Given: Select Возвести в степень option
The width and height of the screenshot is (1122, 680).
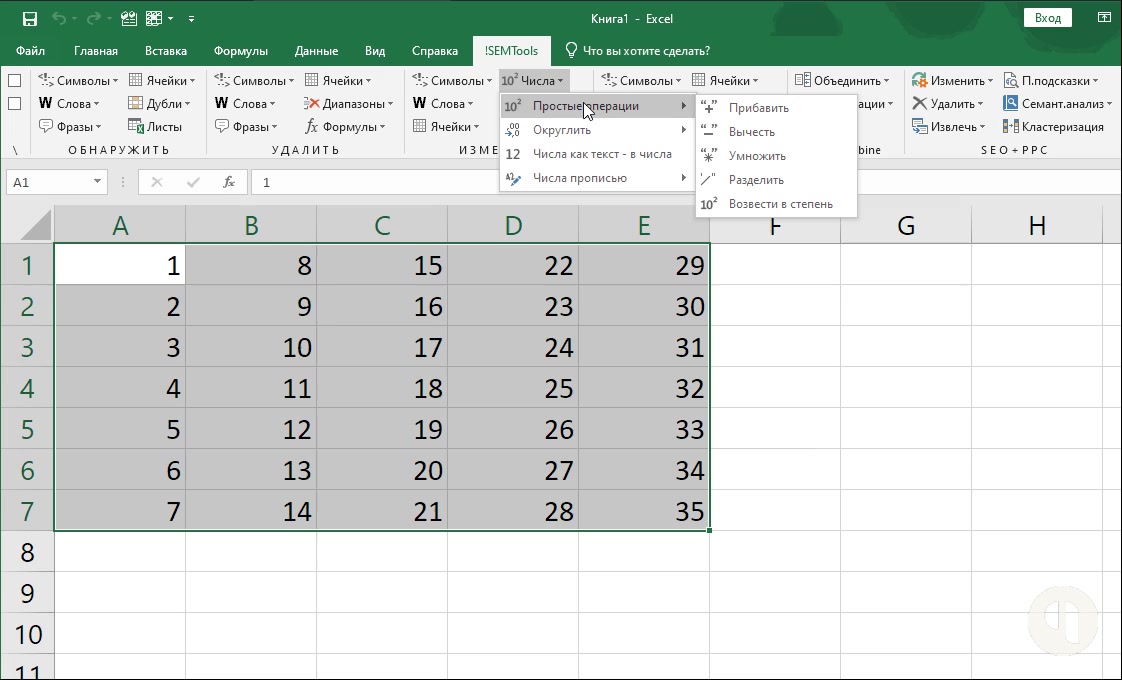Looking at the screenshot, I should click(780, 204).
